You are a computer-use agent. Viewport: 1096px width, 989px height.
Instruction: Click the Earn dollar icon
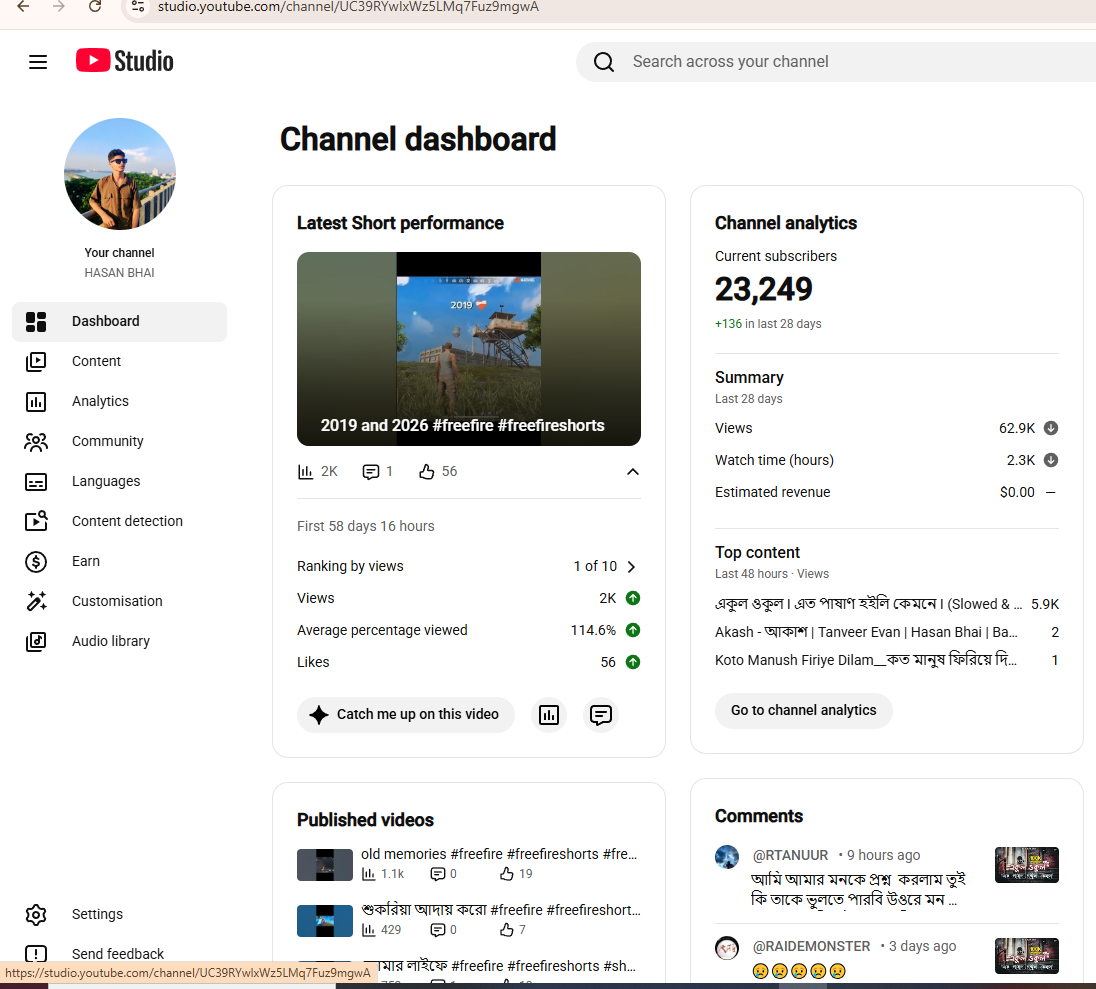coord(36,561)
